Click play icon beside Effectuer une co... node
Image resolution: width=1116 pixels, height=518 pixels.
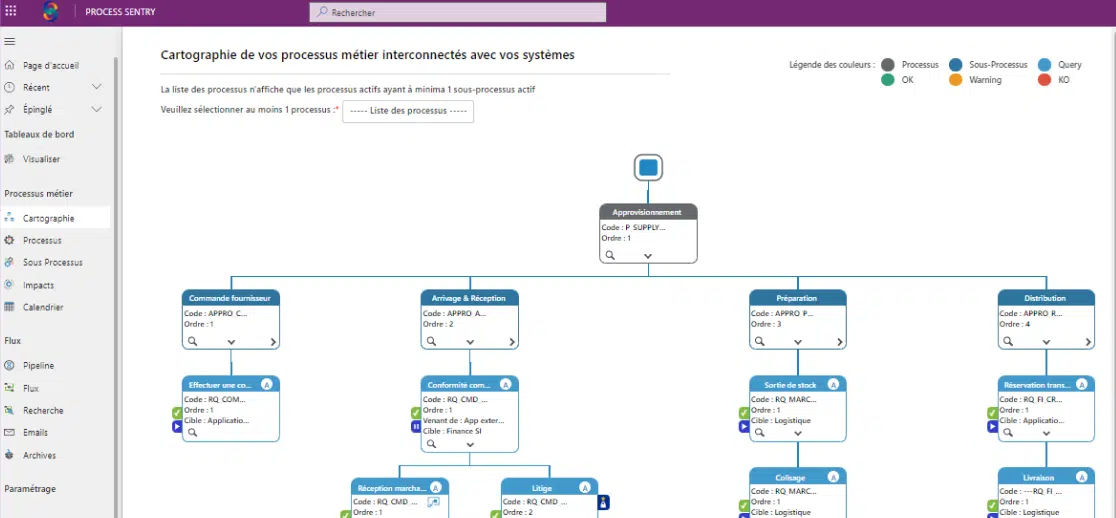176,426
